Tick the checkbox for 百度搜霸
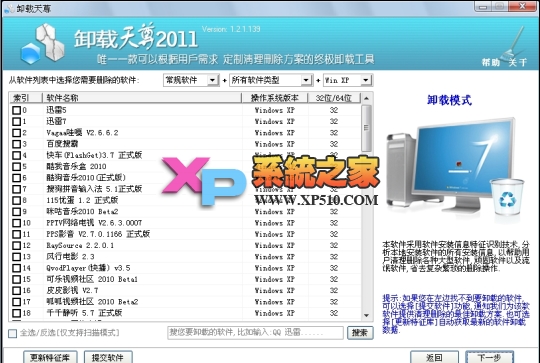The image size is (540, 363). click(x=16, y=144)
